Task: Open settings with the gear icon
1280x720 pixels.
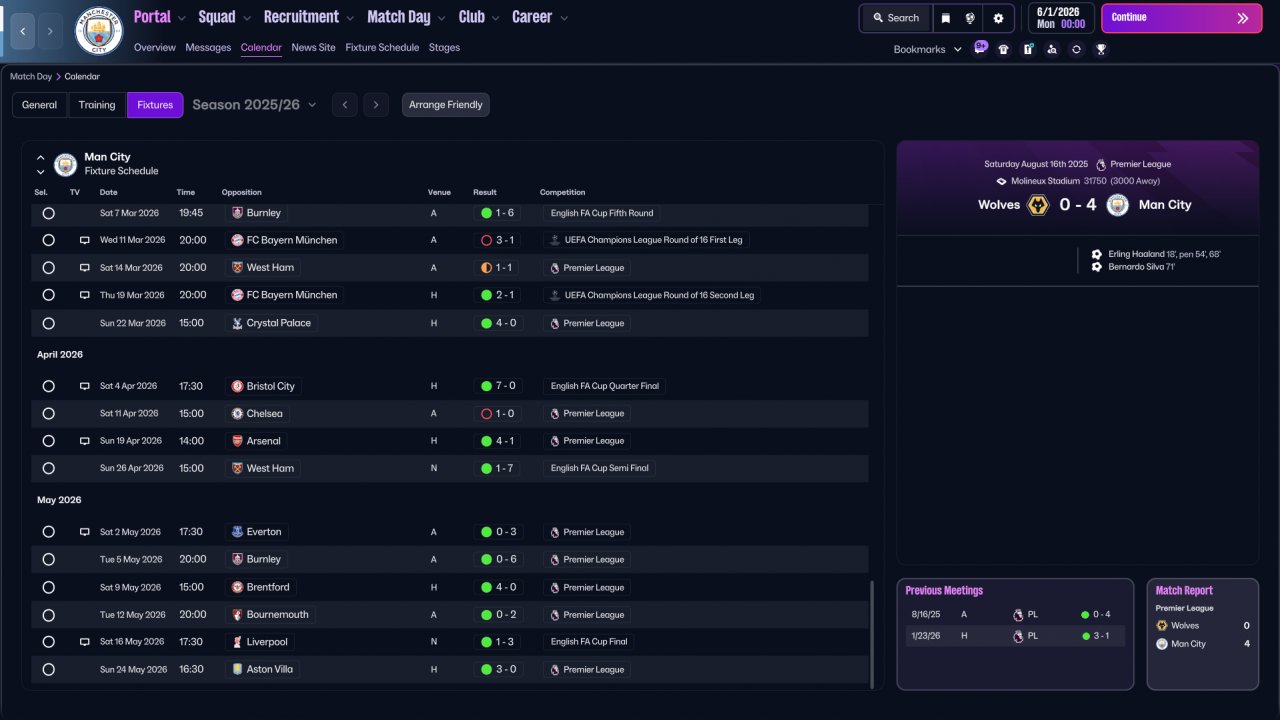Action: (x=998, y=18)
